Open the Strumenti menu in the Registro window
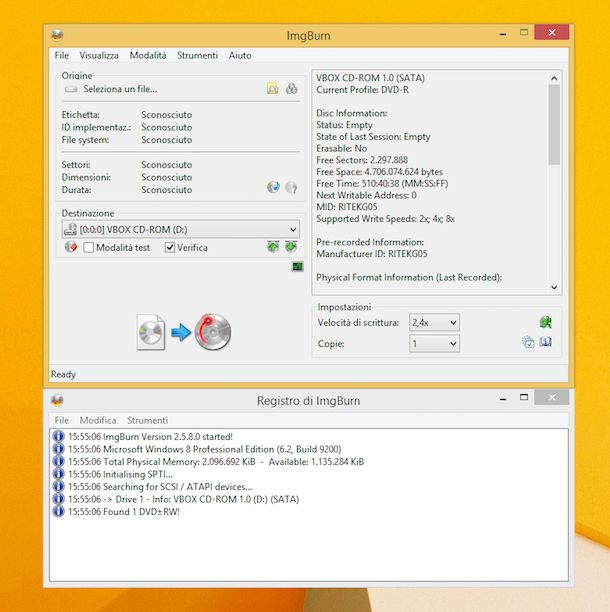The height and width of the screenshot is (612, 610). point(148,420)
